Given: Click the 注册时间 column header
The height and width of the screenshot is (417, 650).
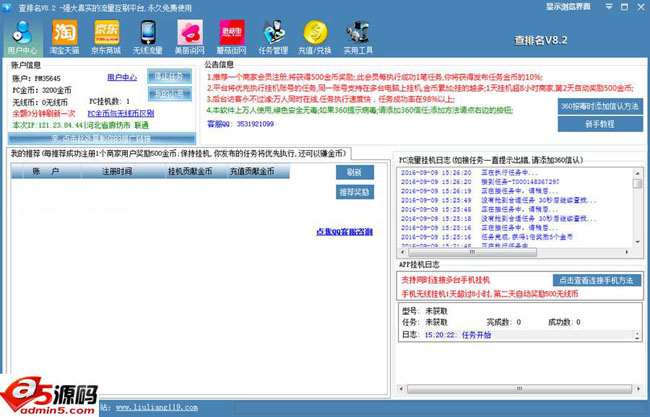Looking at the screenshot, I should [123, 171].
